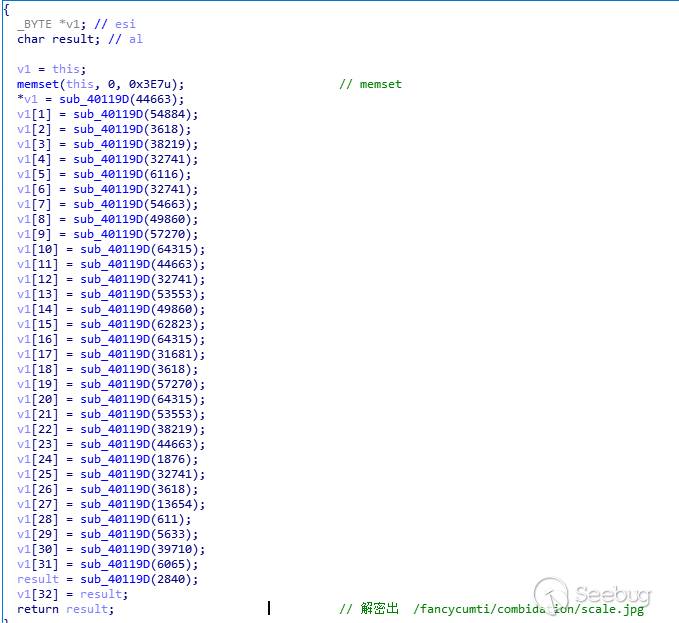Image resolution: width=679 pixels, height=623 pixels.
Task: Select the v1[14] assignment line
Action: tap(111, 310)
